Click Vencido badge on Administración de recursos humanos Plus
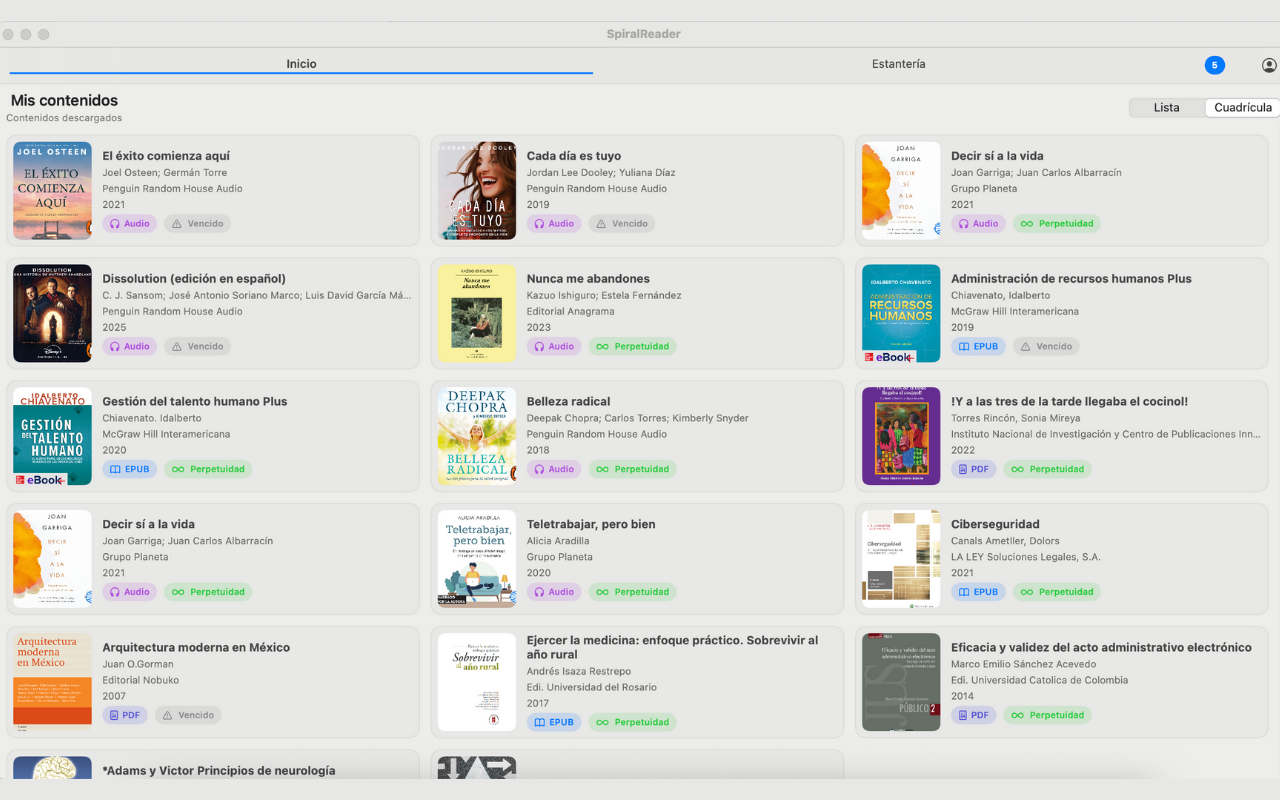Image resolution: width=1280 pixels, height=800 pixels. click(x=1046, y=347)
